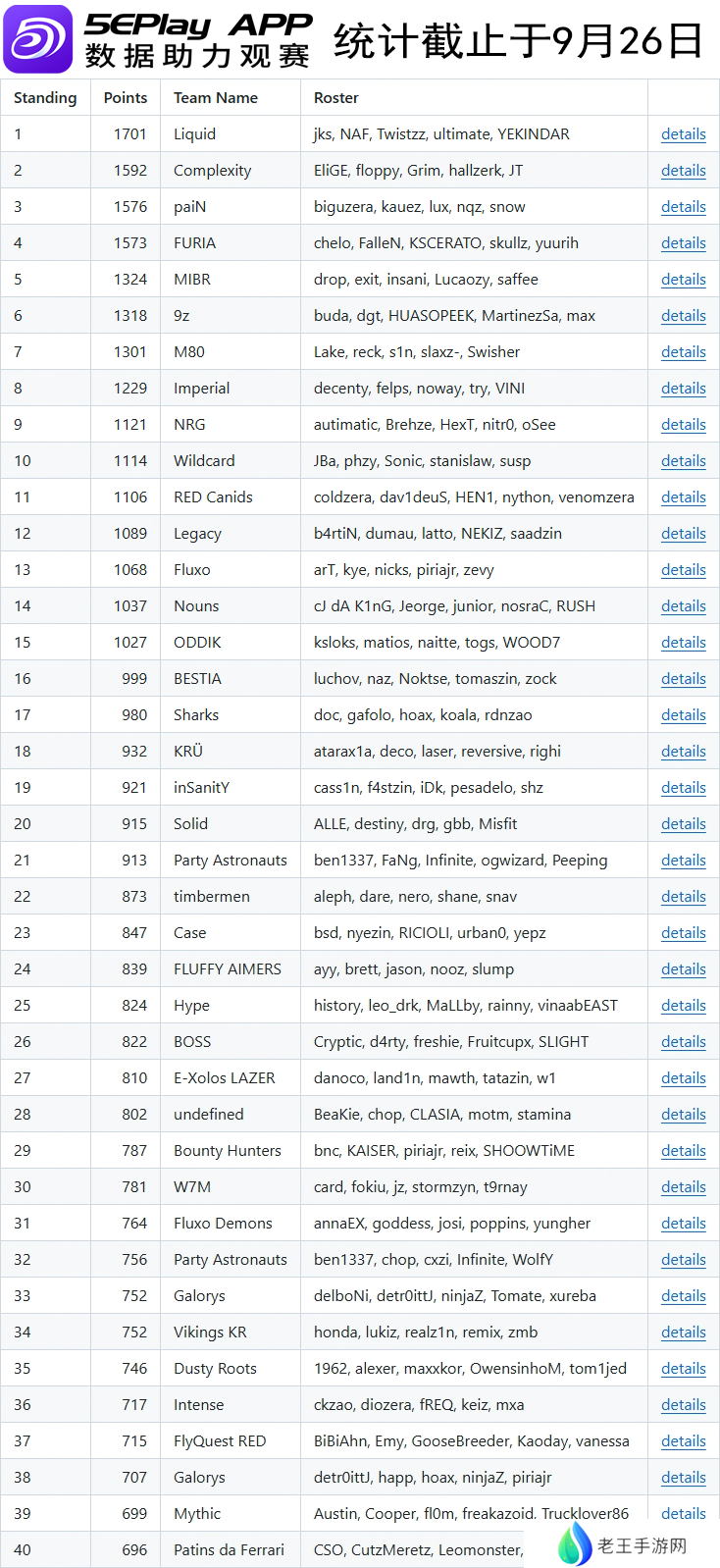The height and width of the screenshot is (1568, 720).
Task: Select the RED Canids roster text
Action: [x=474, y=497]
